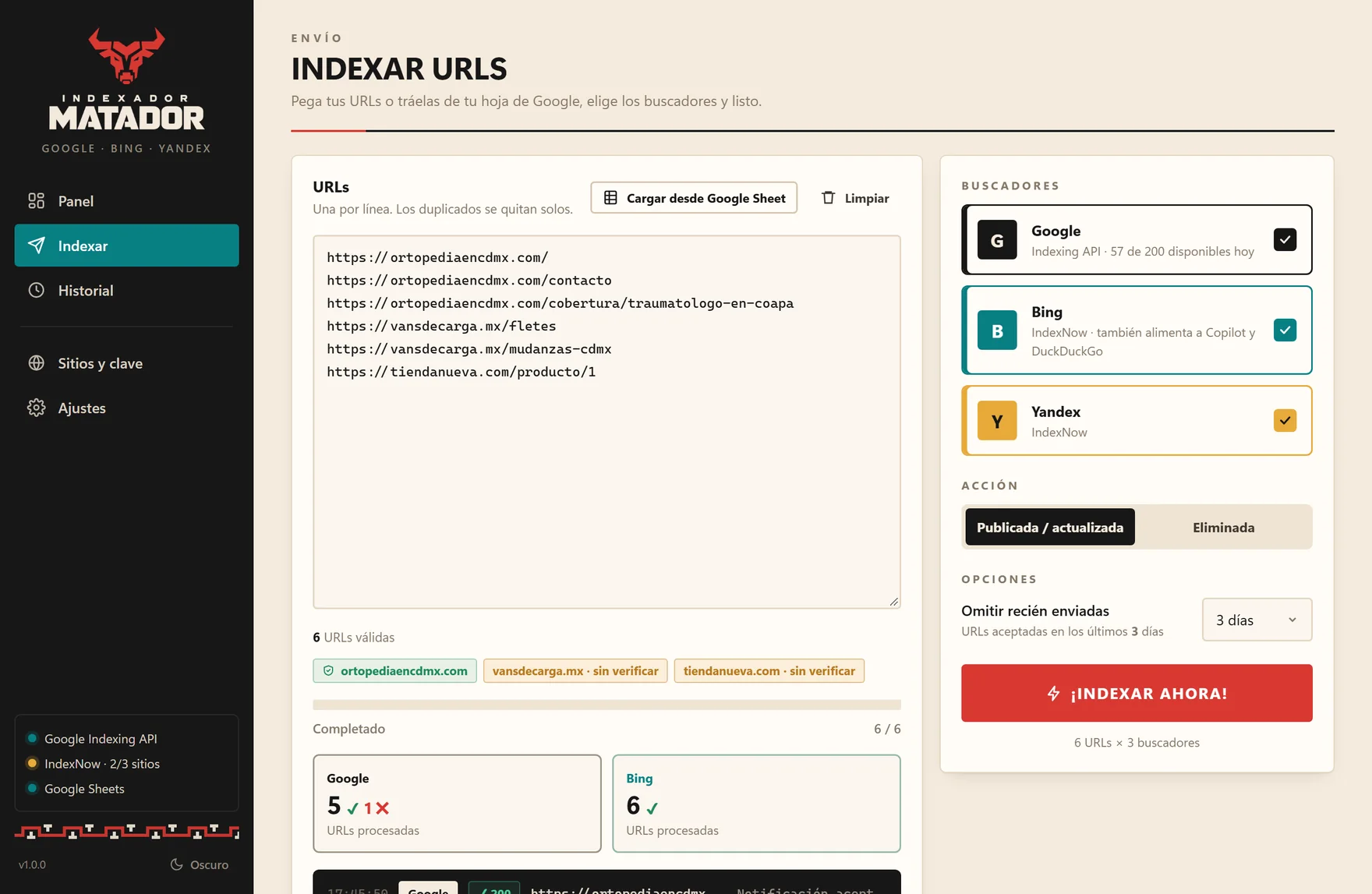
Task: Click the Limpiar trash icon
Action: pyautogui.click(x=829, y=198)
